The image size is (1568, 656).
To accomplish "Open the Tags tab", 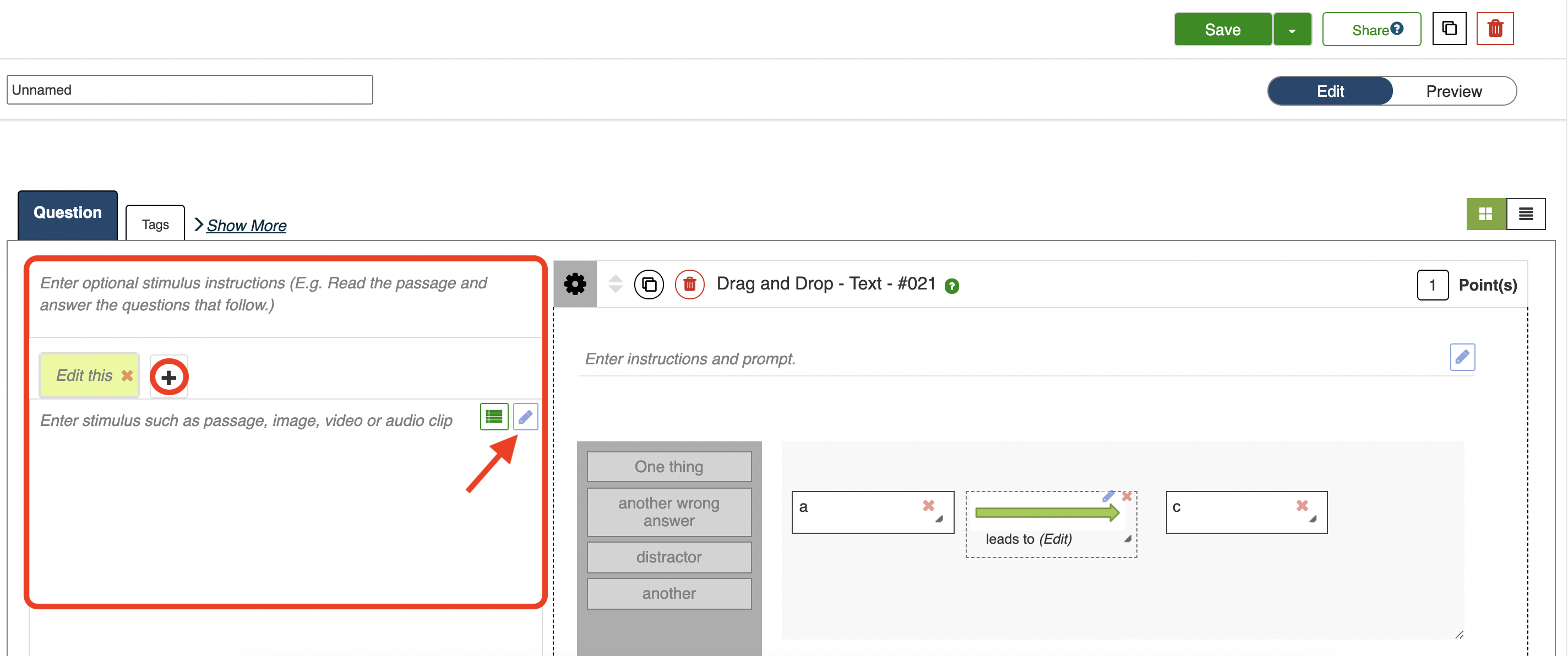I will coord(155,225).
